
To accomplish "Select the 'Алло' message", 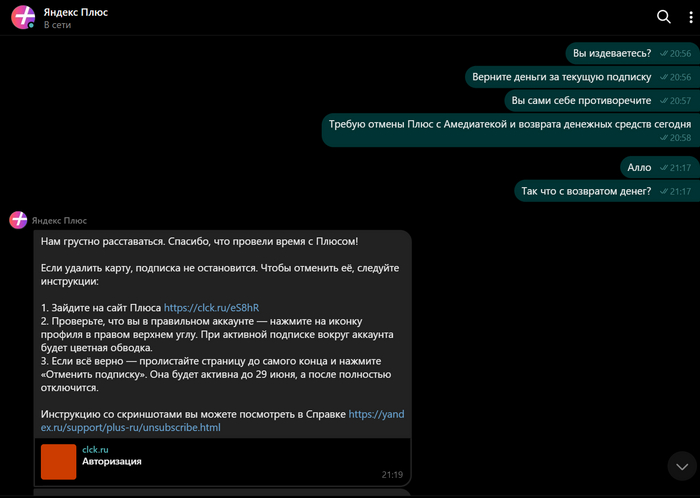I will point(660,167).
